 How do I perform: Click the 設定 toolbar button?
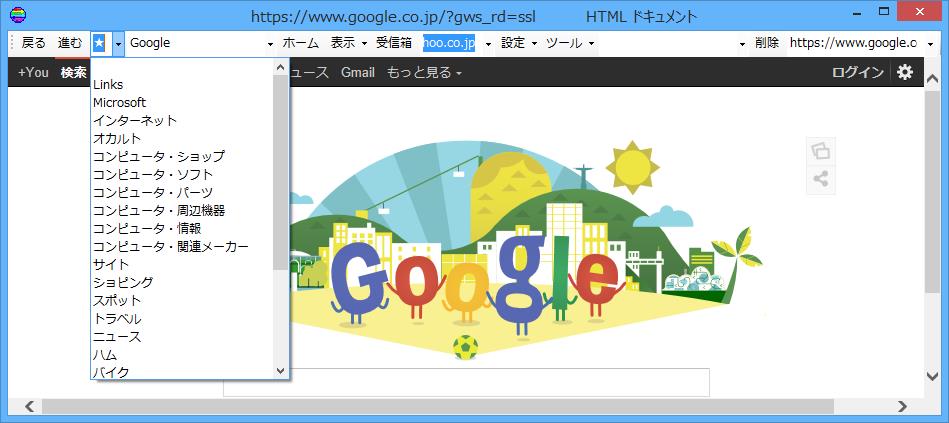(513, 43)
